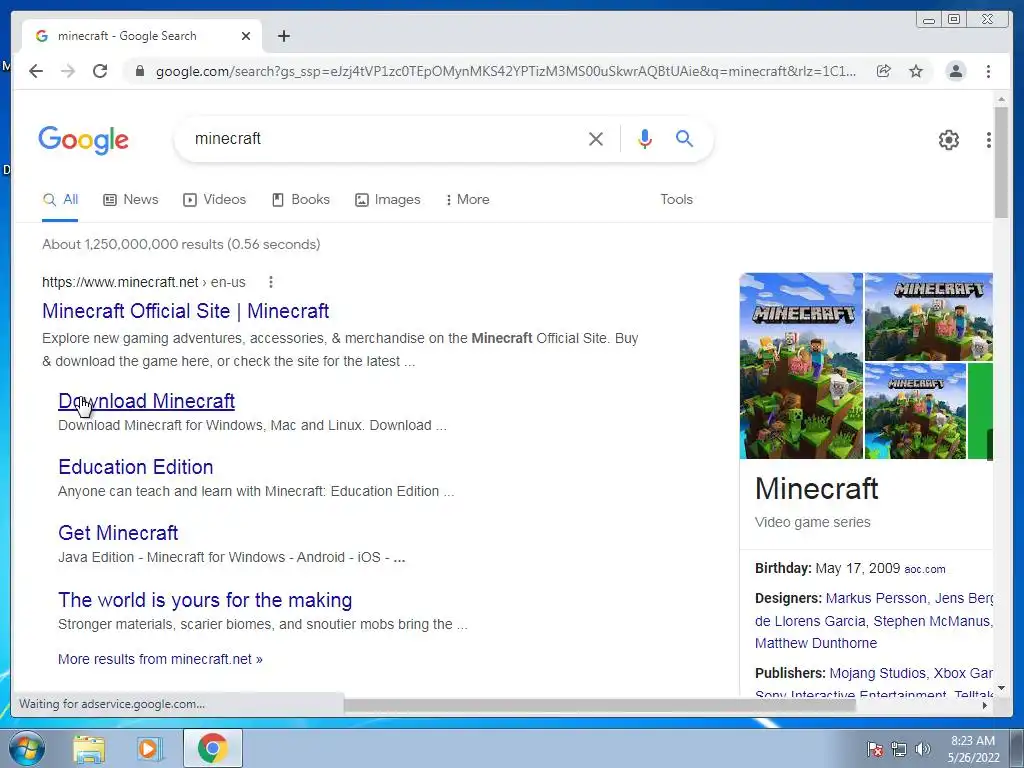This screenshot has width=1024, height=768.
Task: Bookmark this page with the star icon
Action: tap(916, 71)
